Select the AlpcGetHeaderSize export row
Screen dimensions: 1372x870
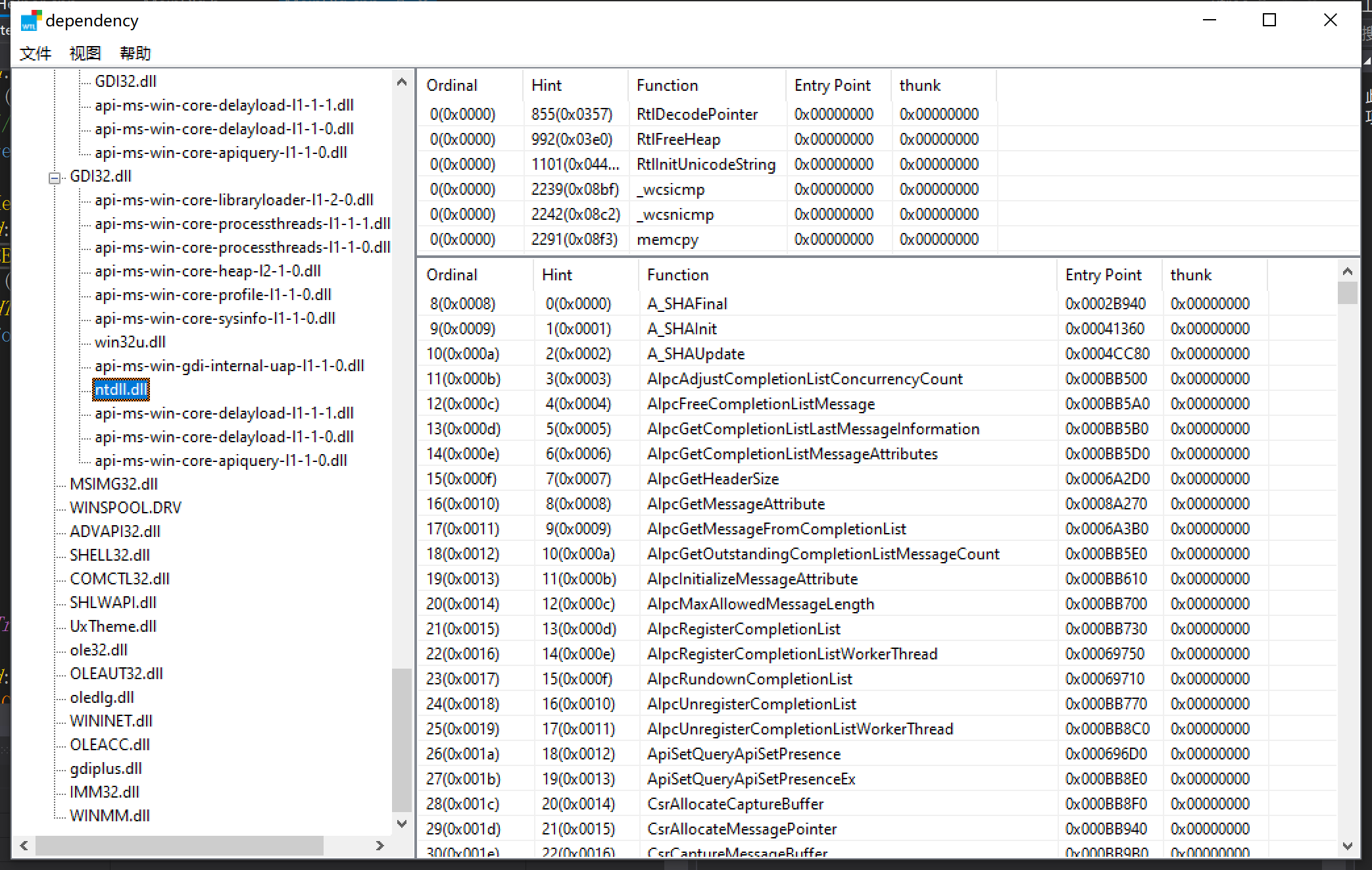point(712,479)
